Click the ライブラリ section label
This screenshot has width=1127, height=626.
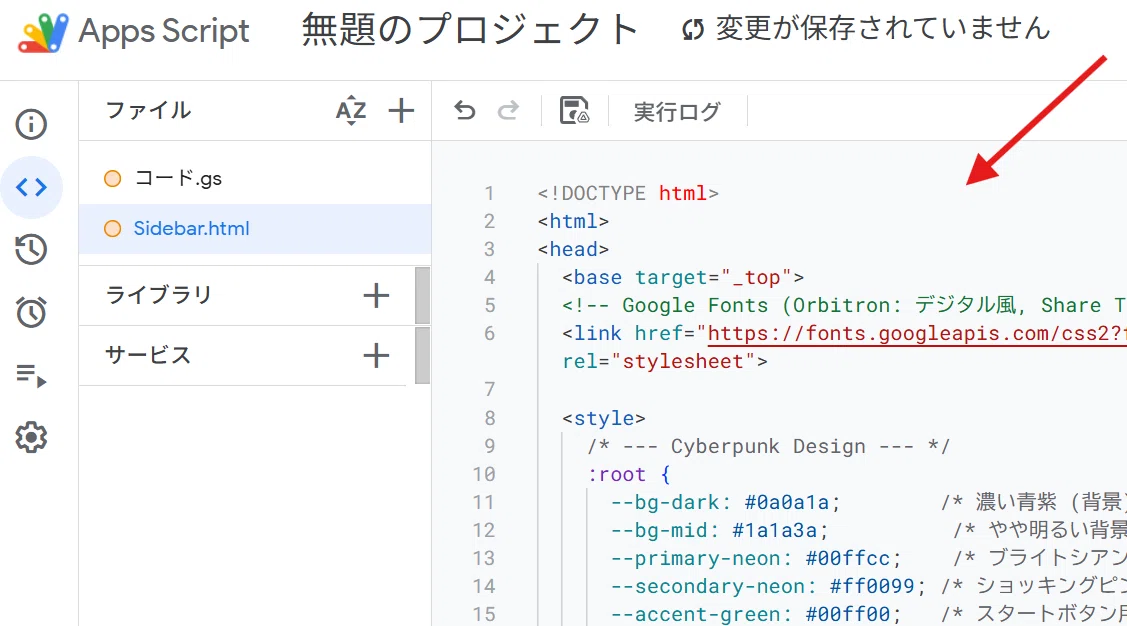[x=159, y=295]
